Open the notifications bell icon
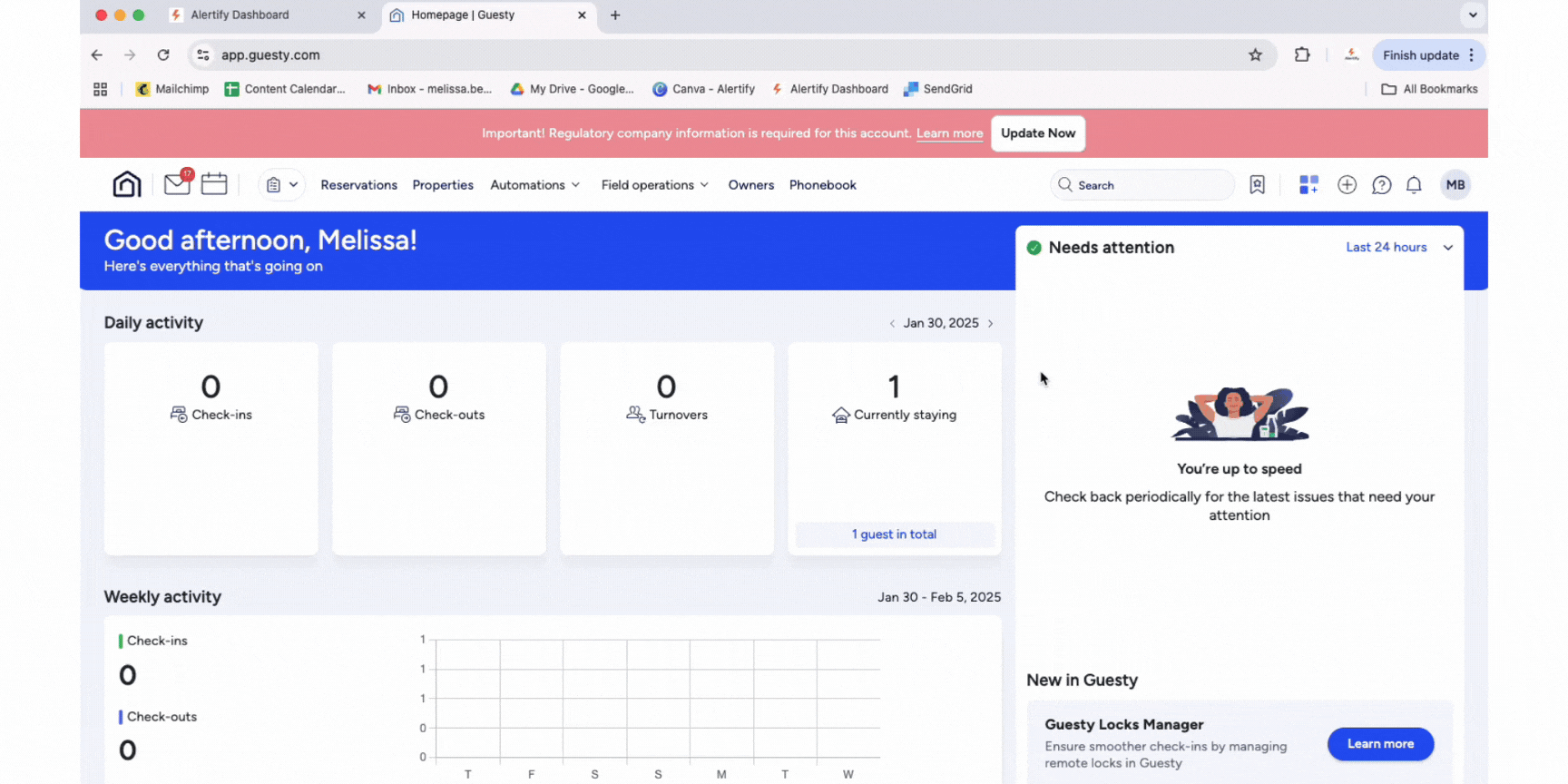 point(1414,185)
